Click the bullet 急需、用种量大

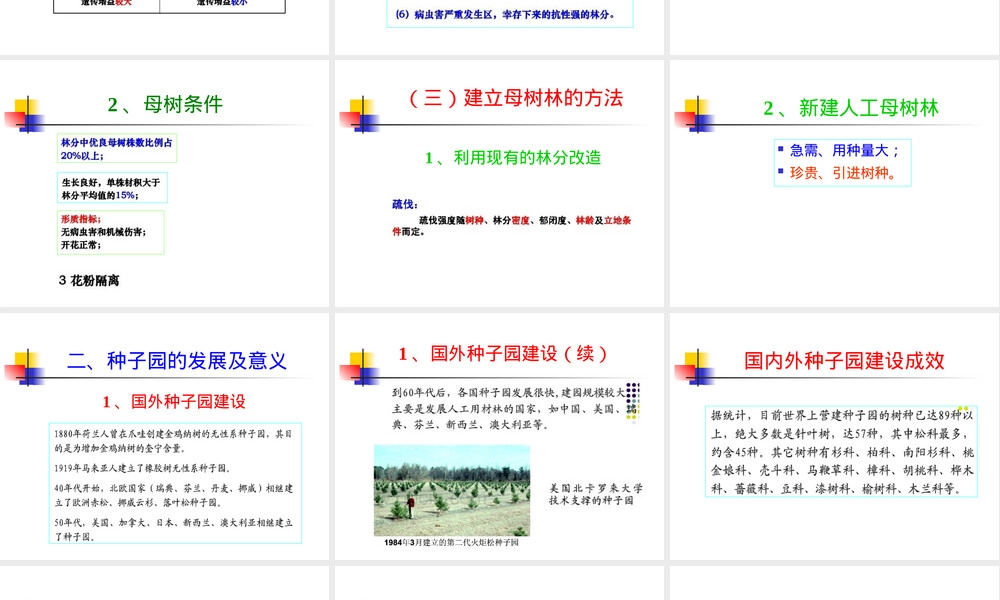843,150
